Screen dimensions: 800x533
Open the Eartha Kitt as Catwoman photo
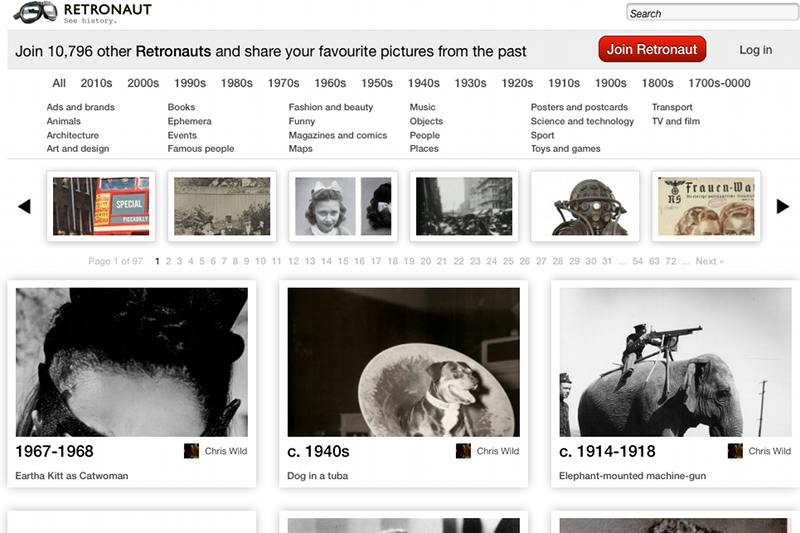(132, 362)
